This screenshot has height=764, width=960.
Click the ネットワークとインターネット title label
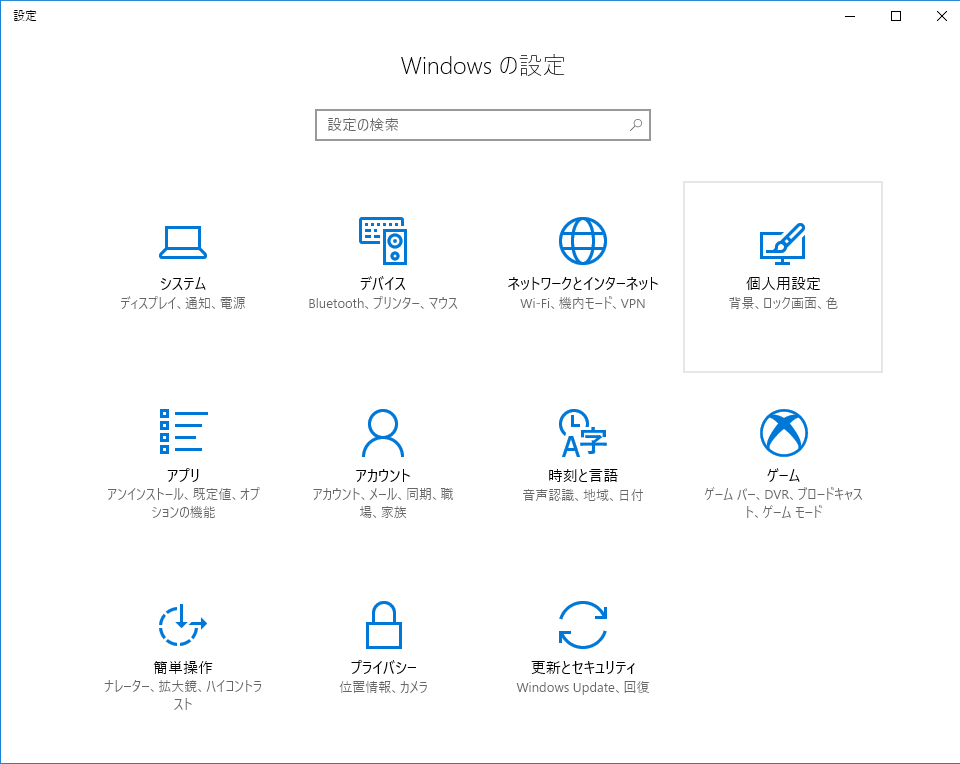583,283
